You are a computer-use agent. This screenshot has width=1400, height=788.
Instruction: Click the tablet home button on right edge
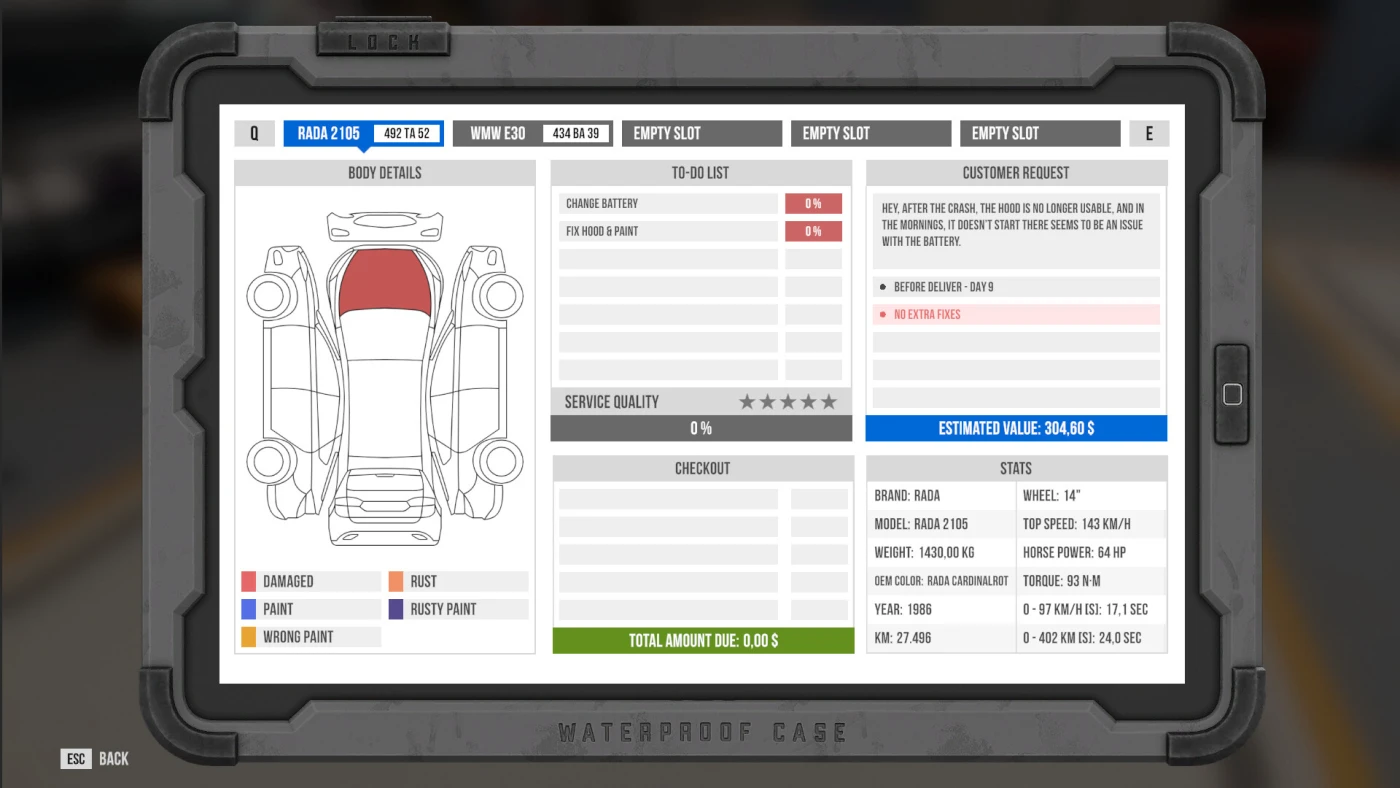pos(1232,394)
